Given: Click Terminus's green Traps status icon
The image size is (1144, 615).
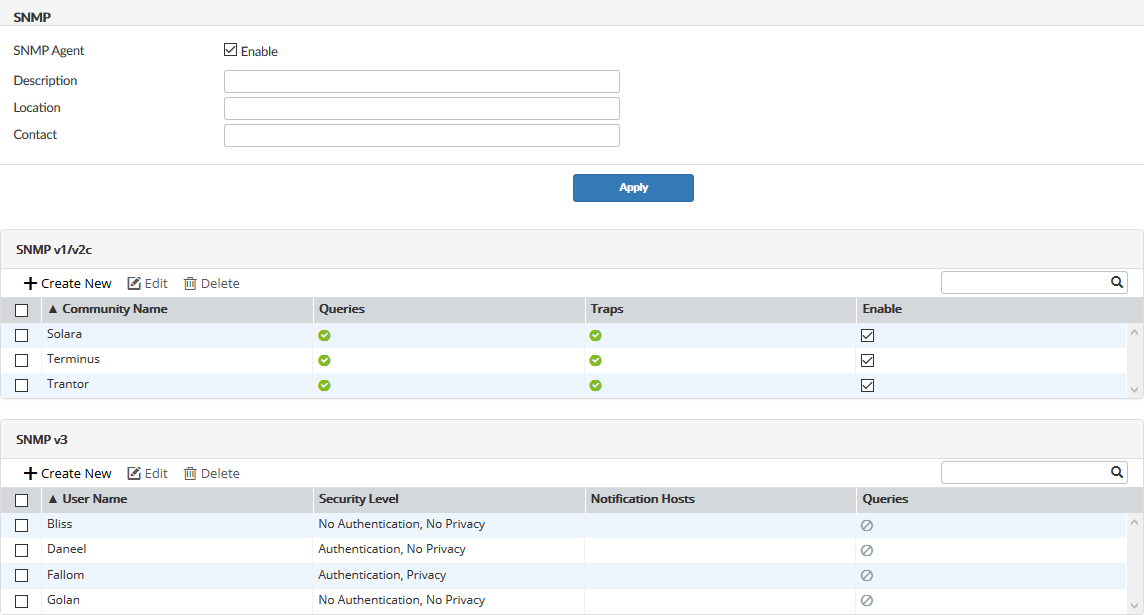Looking at the screenshot, I should (596, 360).
